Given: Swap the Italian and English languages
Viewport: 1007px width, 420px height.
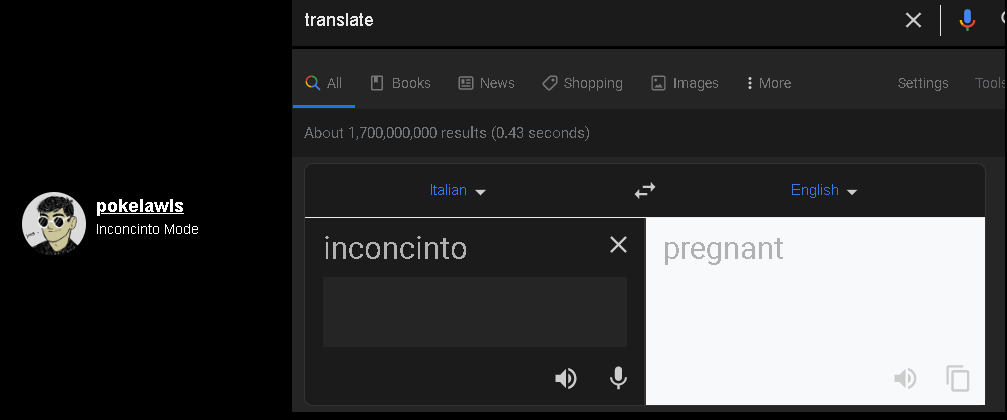Looking at the screenshot, I should click(645, 190).
